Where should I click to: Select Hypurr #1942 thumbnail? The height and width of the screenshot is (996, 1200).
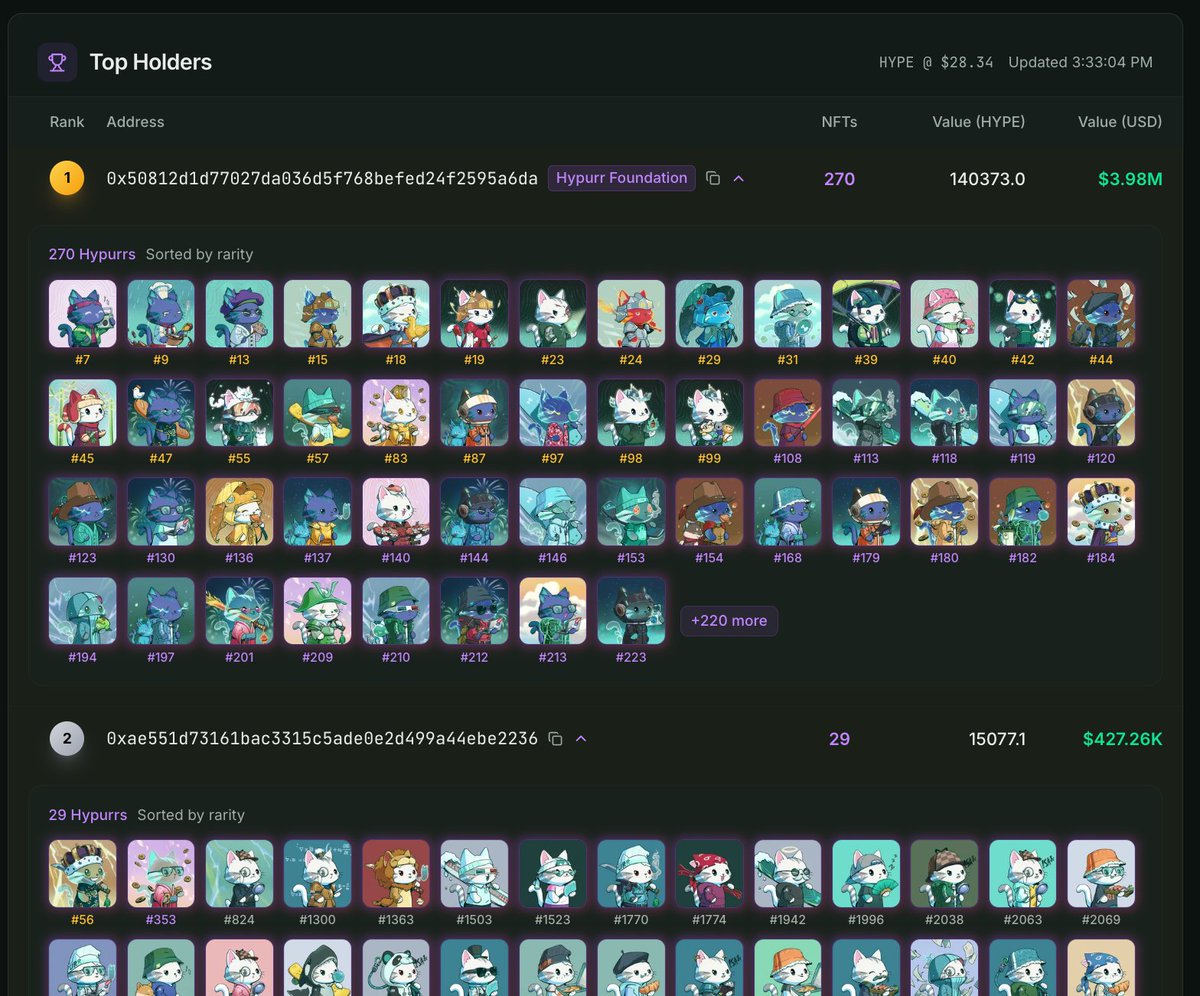coord(788,873)
